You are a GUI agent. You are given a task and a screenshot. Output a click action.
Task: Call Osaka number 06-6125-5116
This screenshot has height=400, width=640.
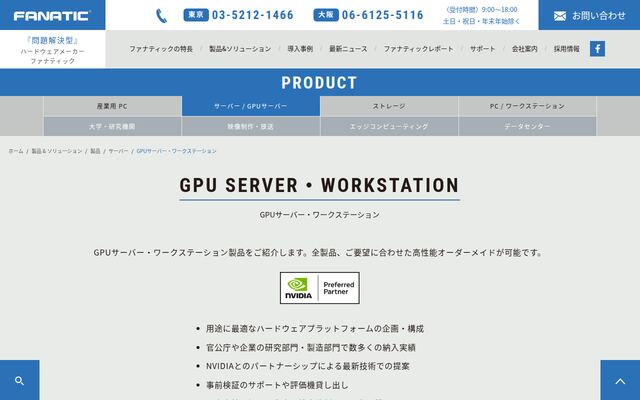tap(382, 15)
